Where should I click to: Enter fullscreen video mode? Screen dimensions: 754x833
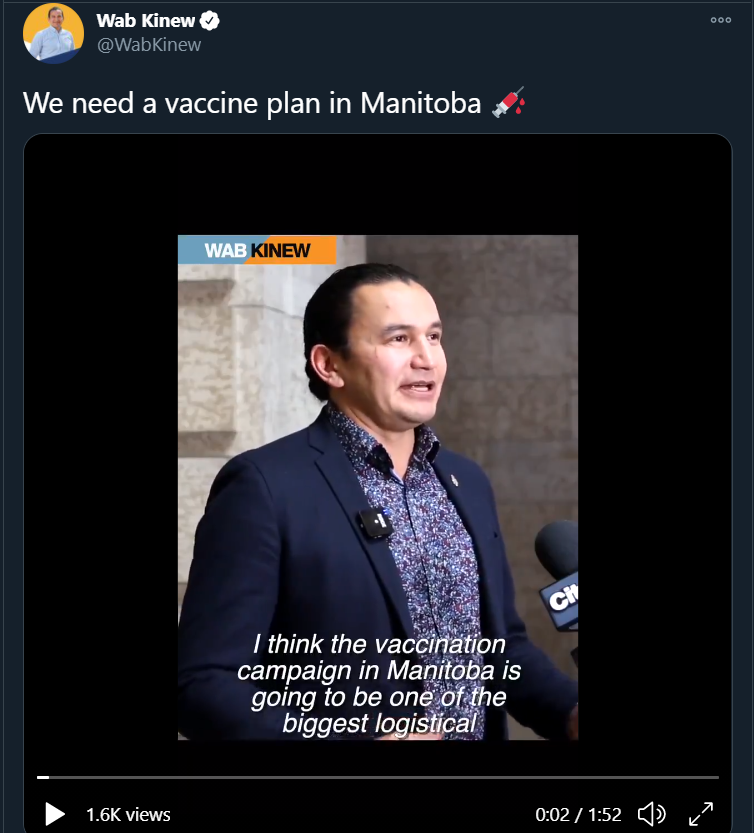pos(702,814)
